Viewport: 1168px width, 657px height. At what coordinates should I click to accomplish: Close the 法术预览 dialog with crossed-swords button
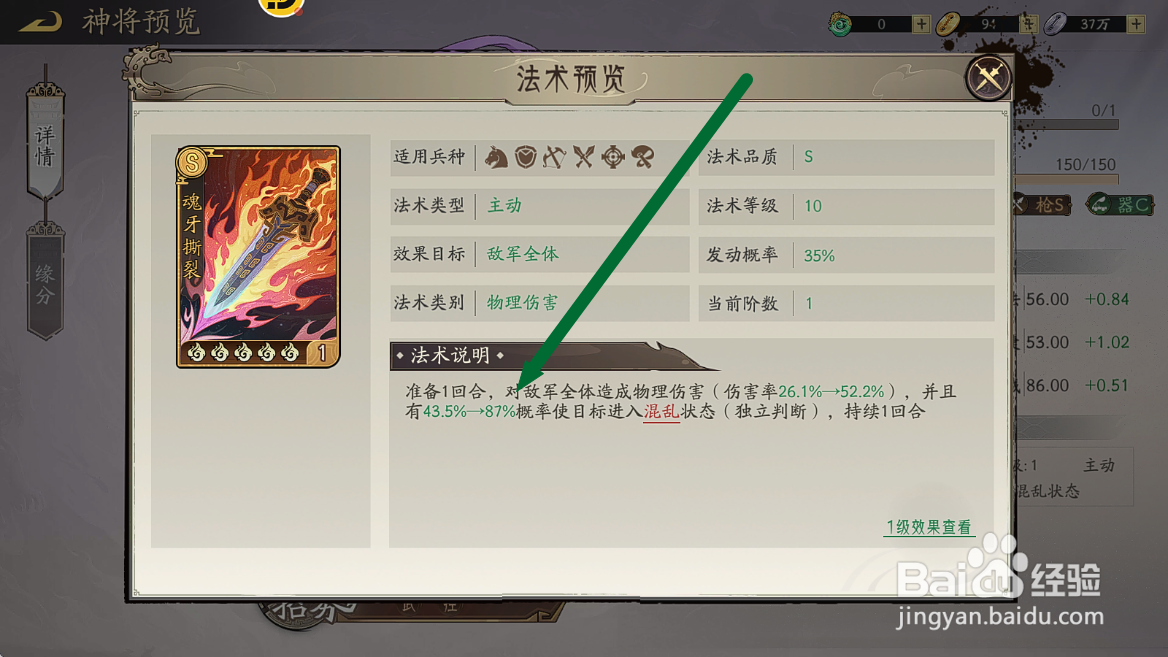tap(988, 77)
